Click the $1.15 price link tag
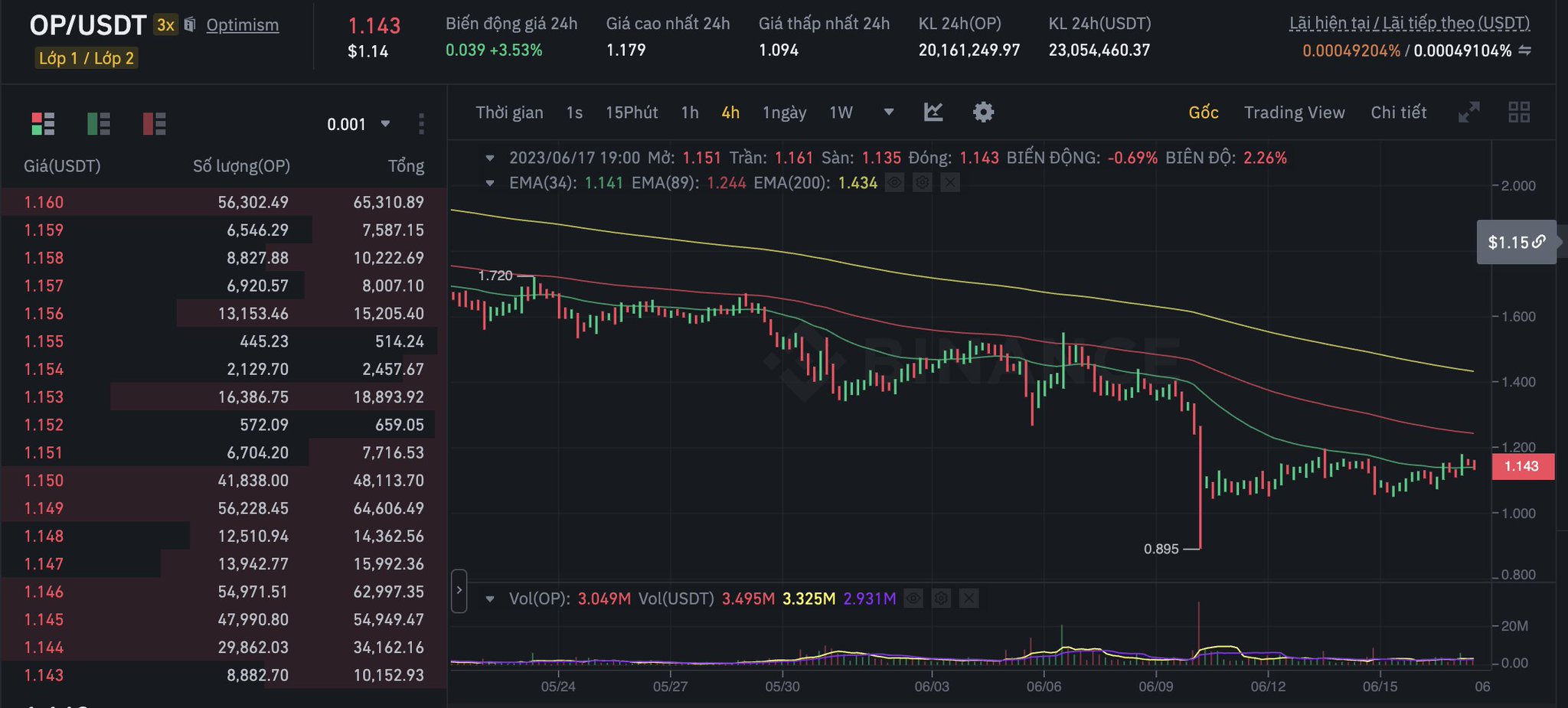This screenshot has width=1568, height=708. coord(1517,243)
